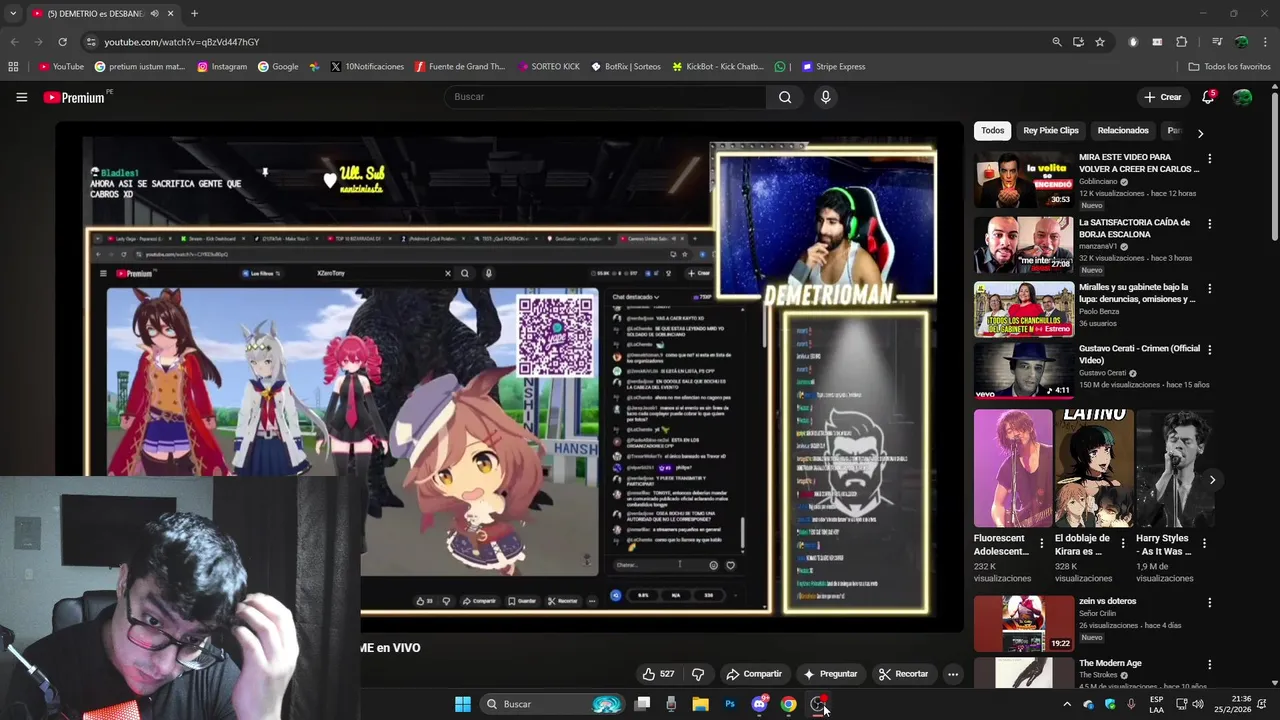The width and height of the screenshot is (1280, 720).
Task: Open Photoshop from the taskbar
Action: point(730,704)
